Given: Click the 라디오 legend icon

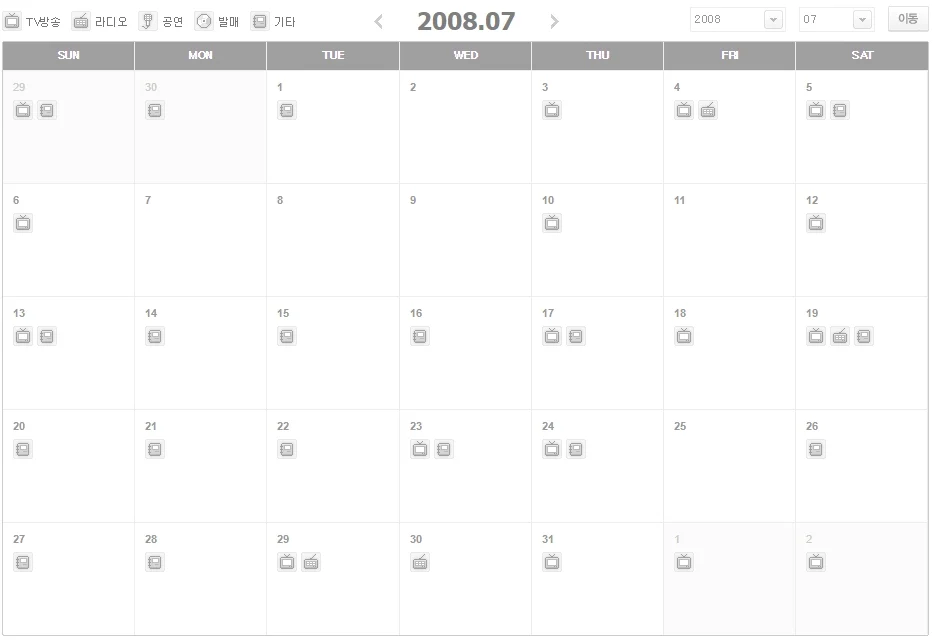Looking at the screenshot, I should tap(81, 21).
